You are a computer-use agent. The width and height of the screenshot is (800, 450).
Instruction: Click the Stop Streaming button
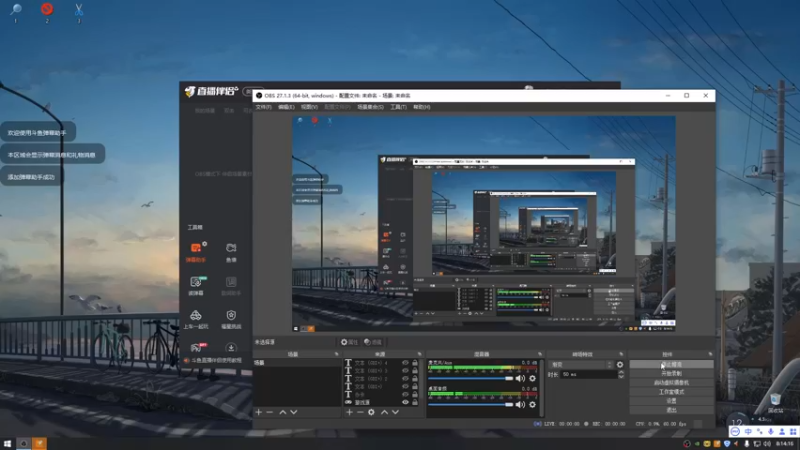coord(671,365)
